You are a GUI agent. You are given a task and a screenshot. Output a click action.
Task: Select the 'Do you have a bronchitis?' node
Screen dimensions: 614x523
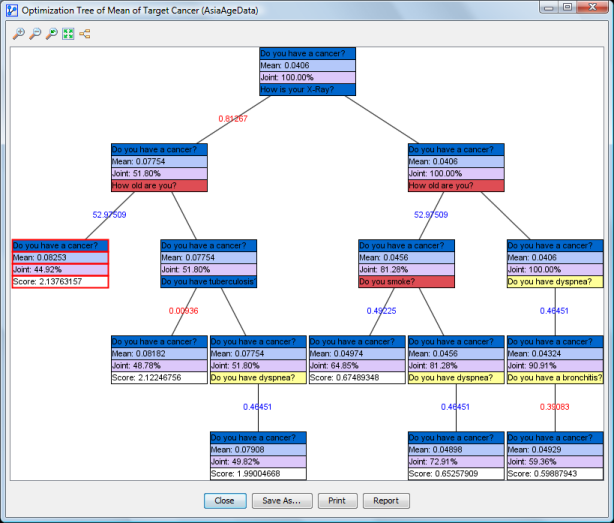click(555, 359)
